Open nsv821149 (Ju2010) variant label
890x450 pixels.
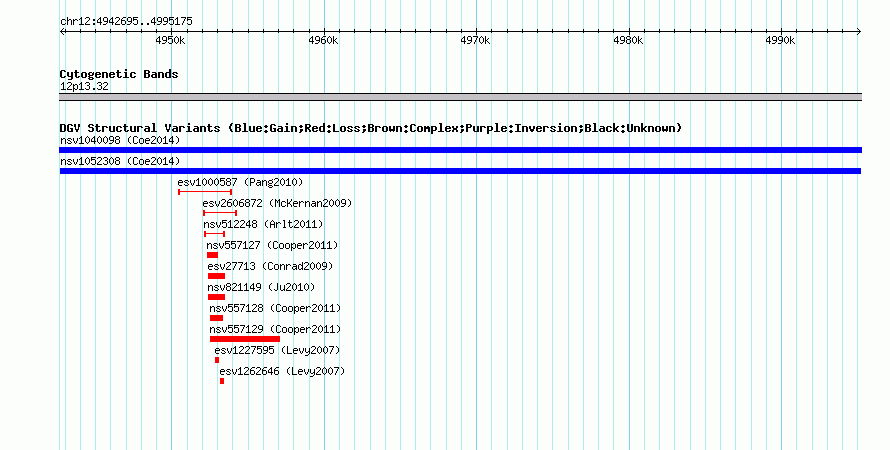[261, 287]
